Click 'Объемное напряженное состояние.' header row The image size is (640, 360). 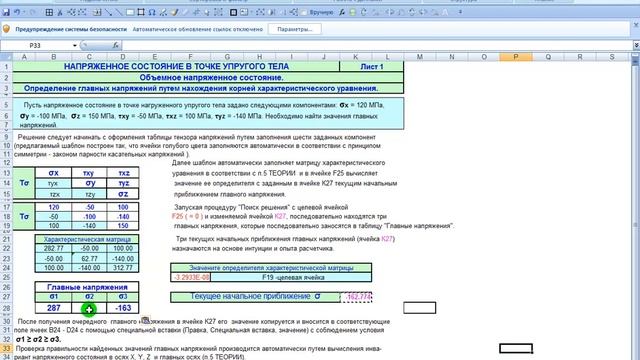[x=208, y=78]
